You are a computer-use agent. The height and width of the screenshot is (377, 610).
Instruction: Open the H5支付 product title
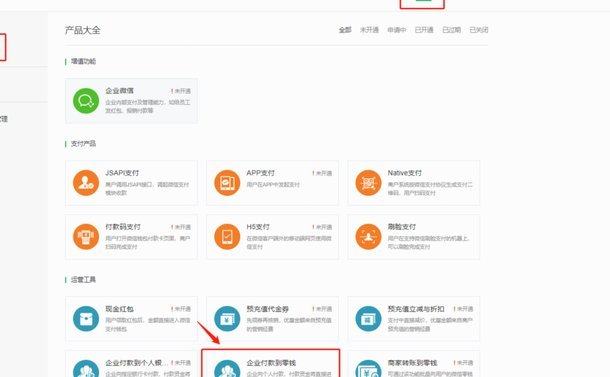coord(258,226)
